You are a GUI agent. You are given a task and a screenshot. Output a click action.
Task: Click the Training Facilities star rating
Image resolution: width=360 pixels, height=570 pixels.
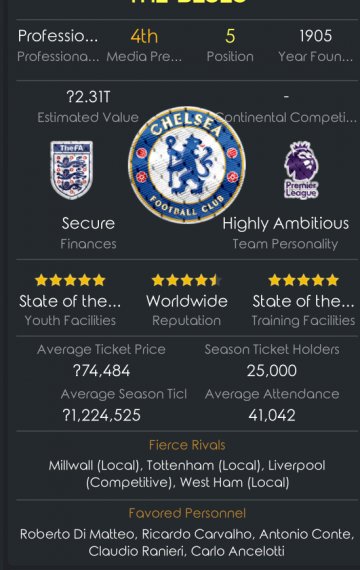click(x=303, y=280)
